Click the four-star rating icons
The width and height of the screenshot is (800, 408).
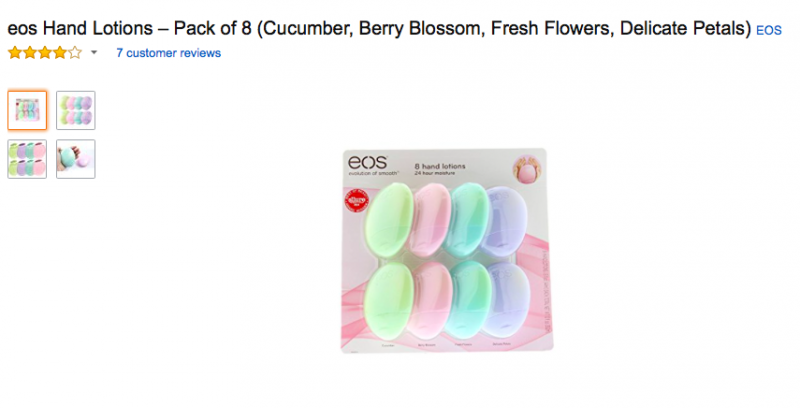click(44, 52)
